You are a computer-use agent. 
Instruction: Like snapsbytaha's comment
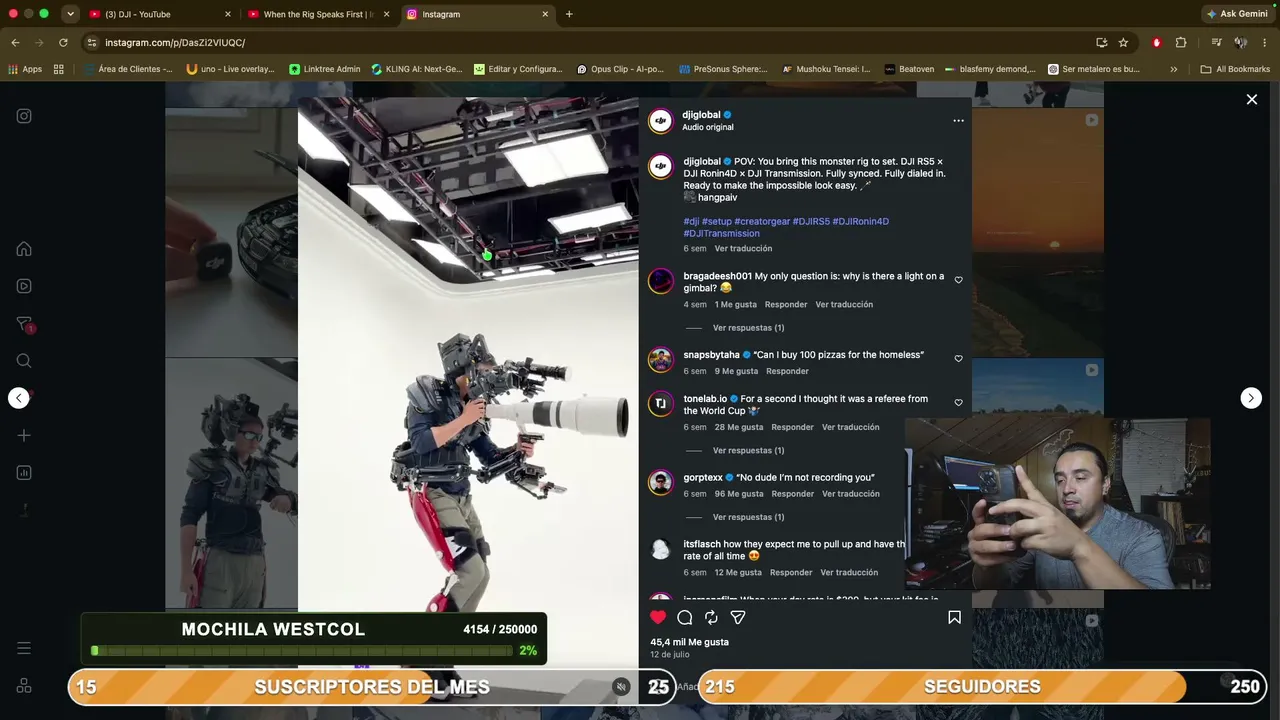coord(958,359)
